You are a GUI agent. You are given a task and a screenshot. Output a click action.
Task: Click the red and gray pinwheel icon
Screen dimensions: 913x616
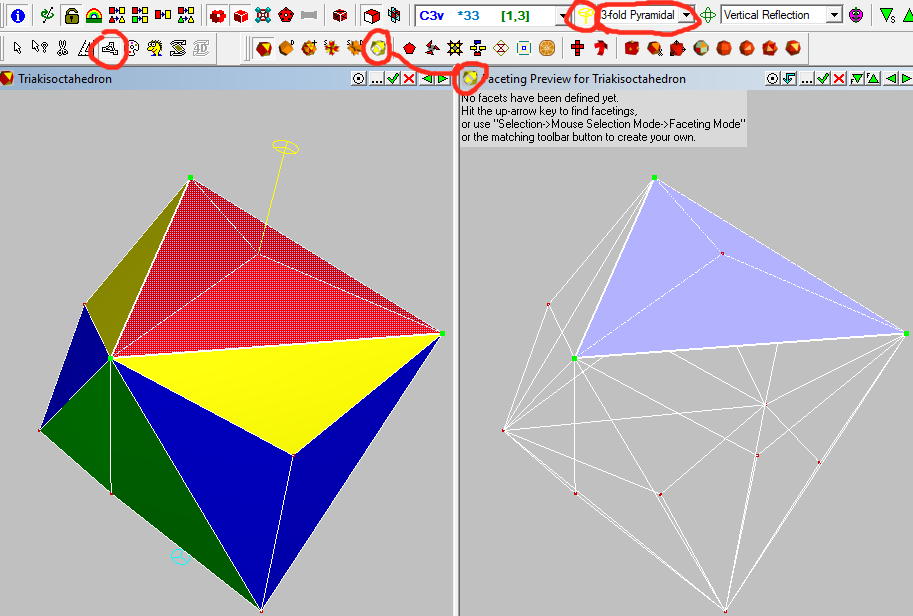[432, 48]
